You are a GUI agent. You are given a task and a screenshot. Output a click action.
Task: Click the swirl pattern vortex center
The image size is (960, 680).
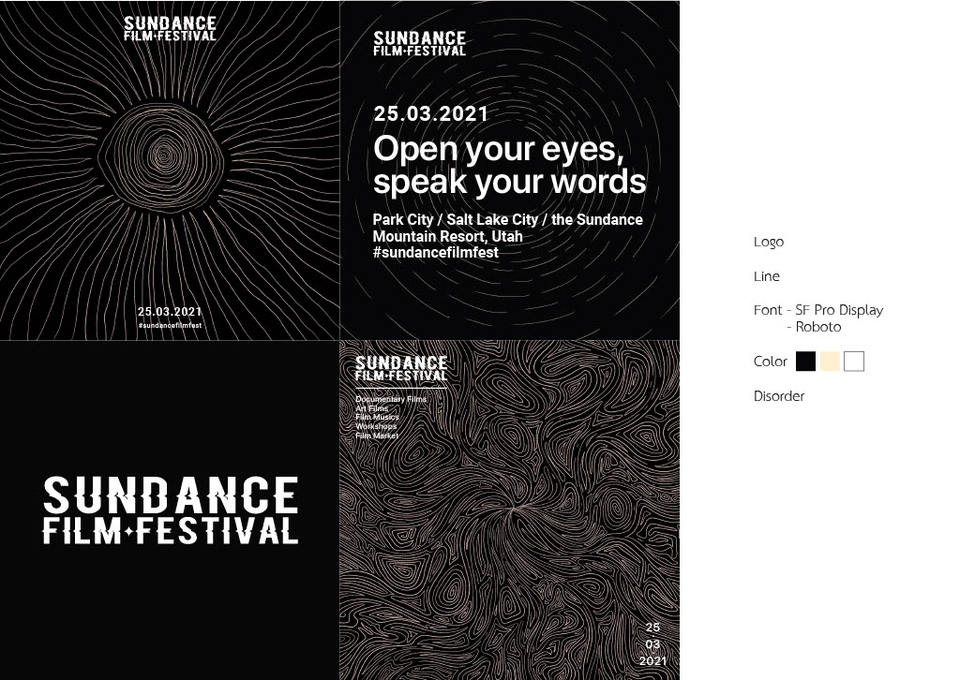click(x=512, y=507)
